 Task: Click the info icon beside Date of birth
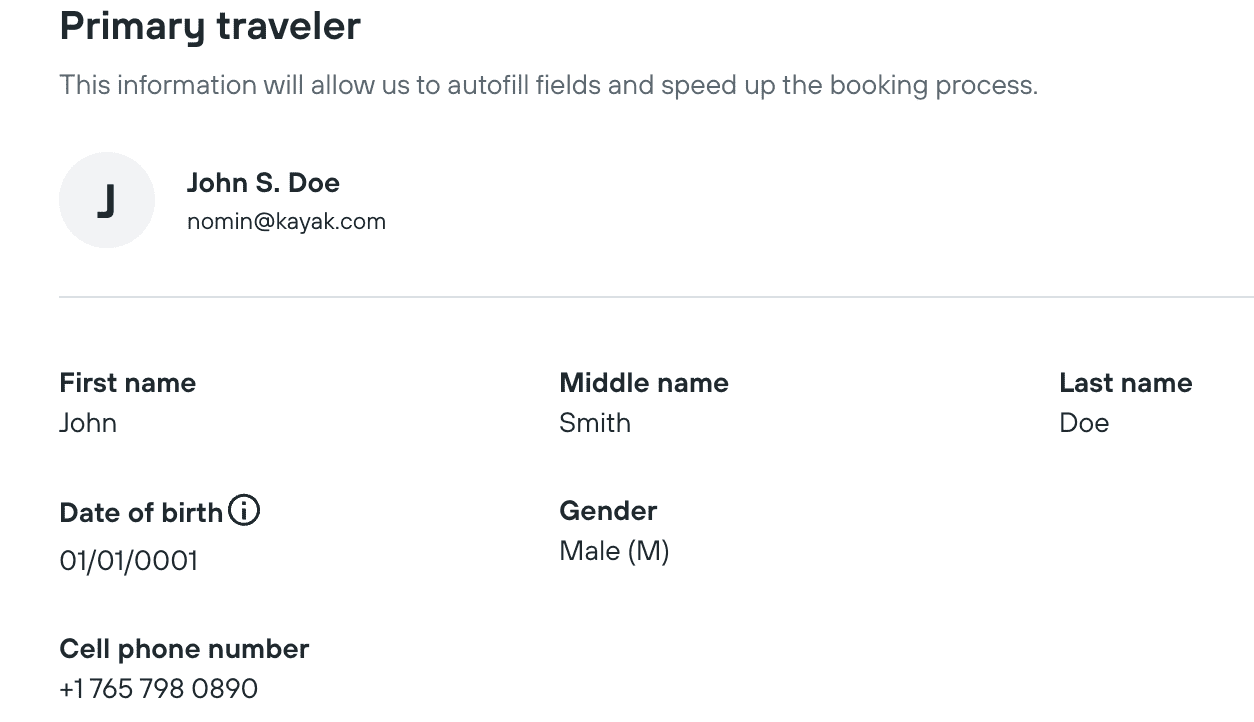(x=244, y=511)
